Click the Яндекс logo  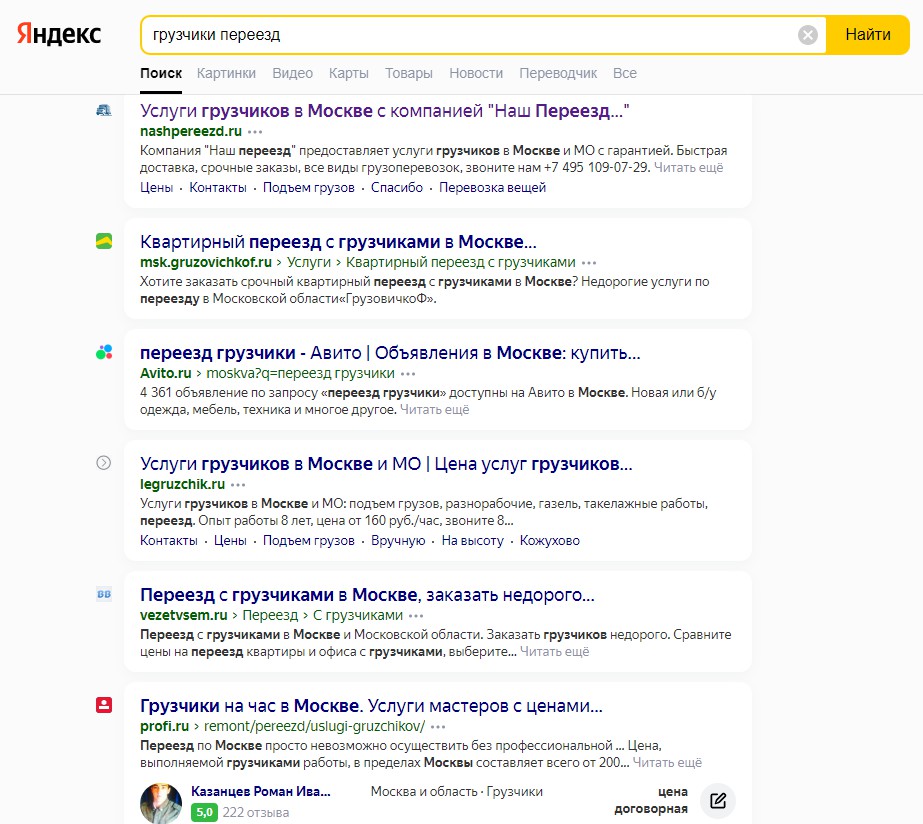(x=59, y=34)
